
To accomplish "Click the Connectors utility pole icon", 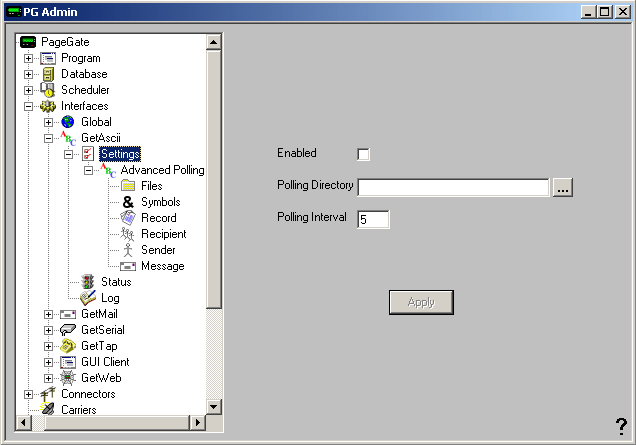I will pyautogui.click(x=47, y=394).
